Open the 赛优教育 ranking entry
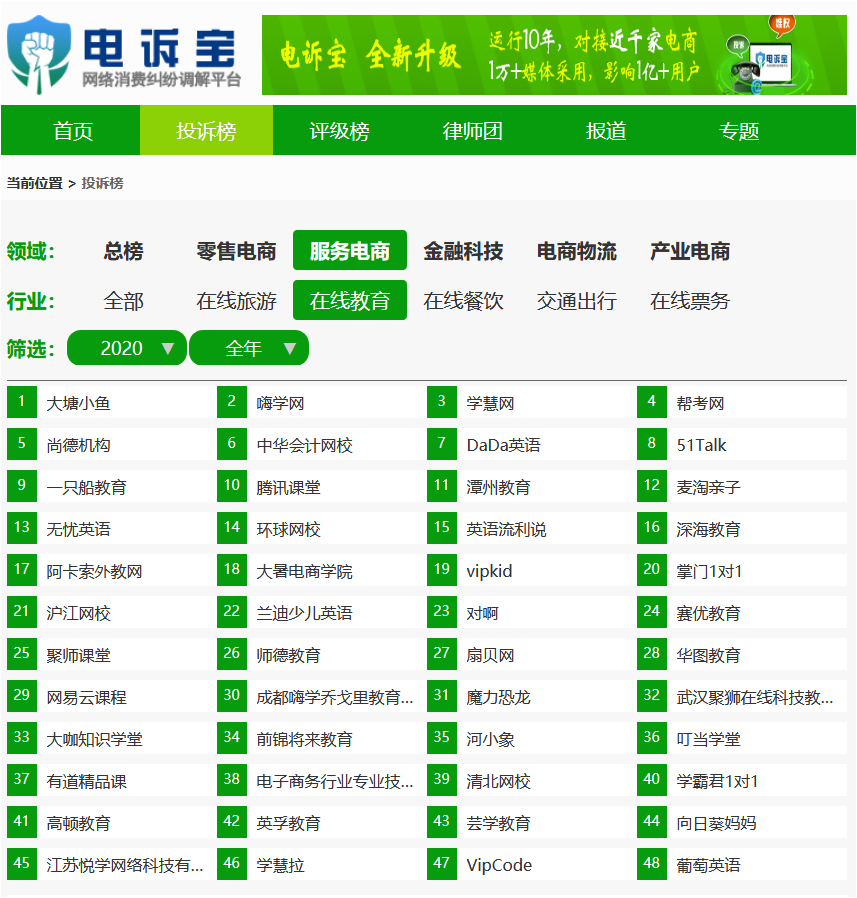The image size is (857, 898). click(742, 612)
